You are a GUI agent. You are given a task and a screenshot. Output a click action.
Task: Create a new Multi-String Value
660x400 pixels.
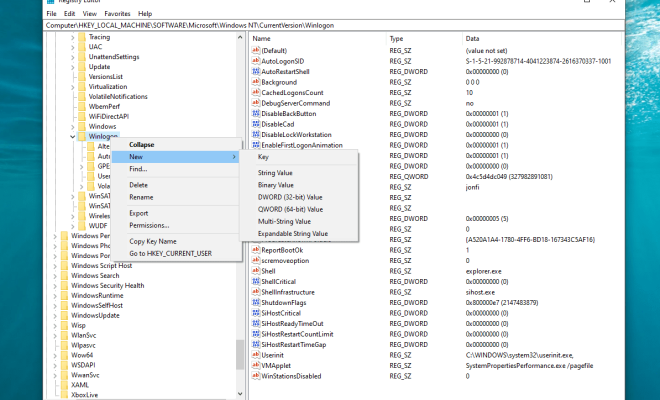(x=299, y=221)
